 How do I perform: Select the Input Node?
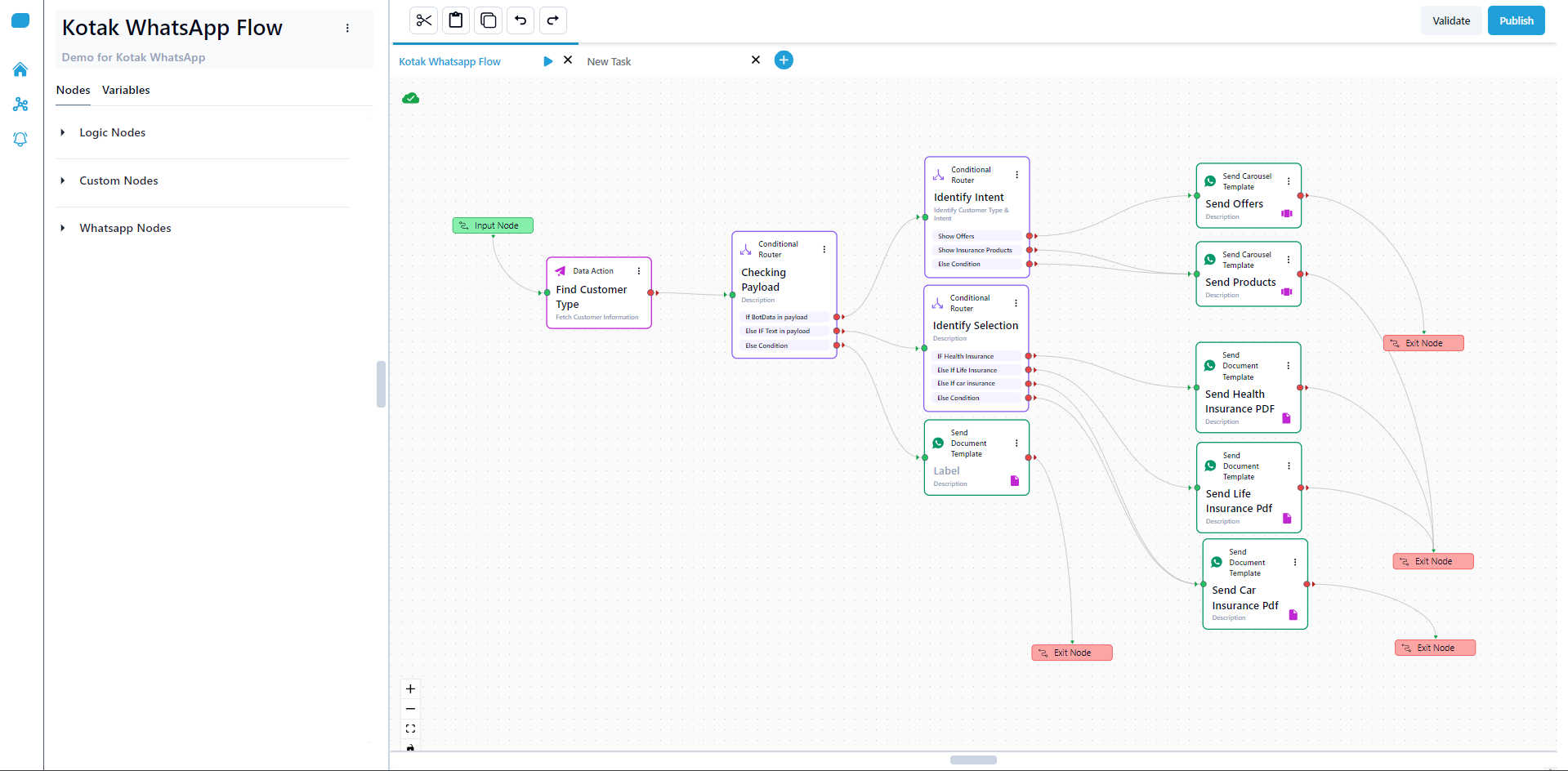click(x=493, y=225)
